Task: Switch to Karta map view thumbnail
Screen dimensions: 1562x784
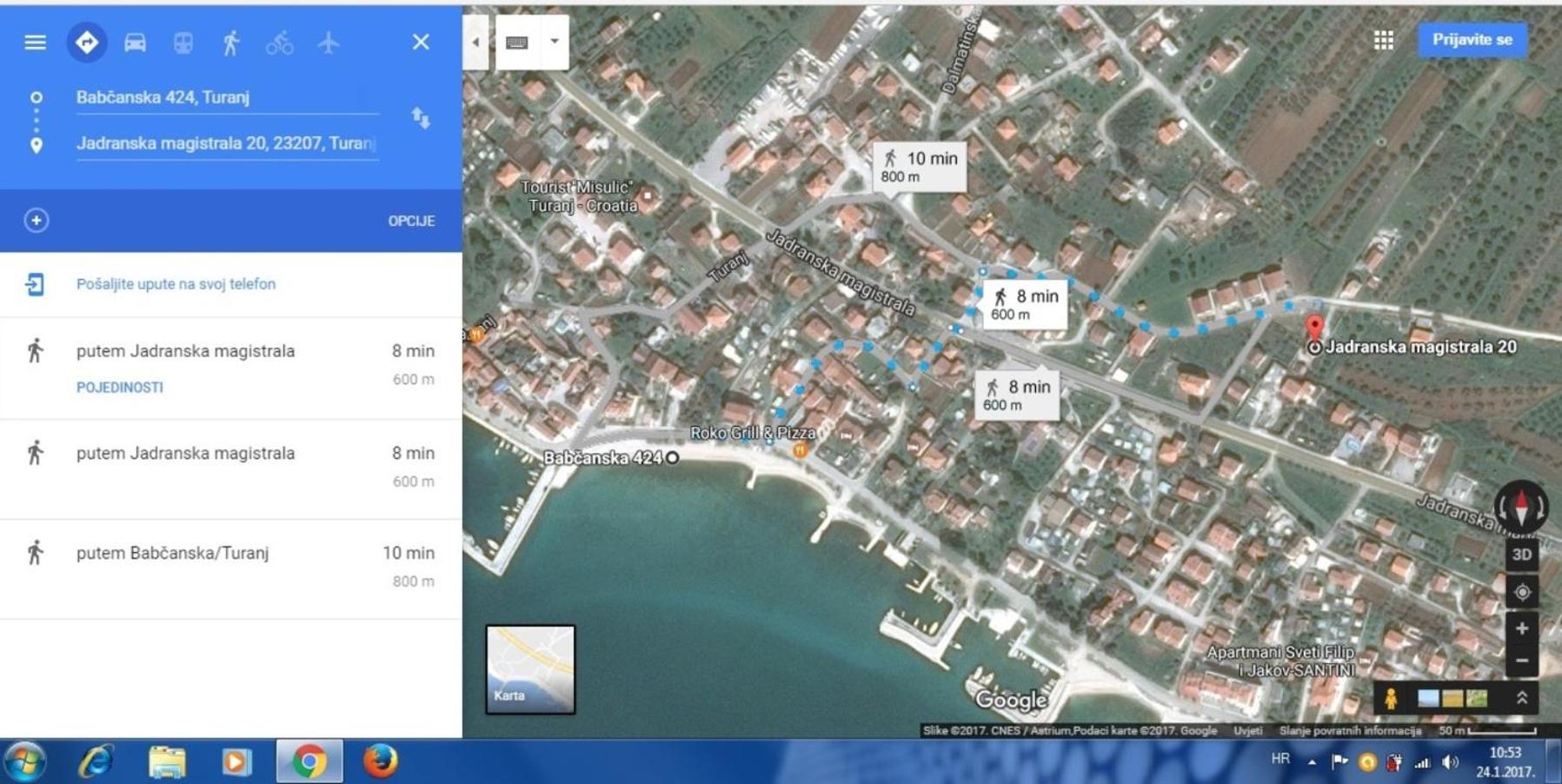Action: coord(530,669)
